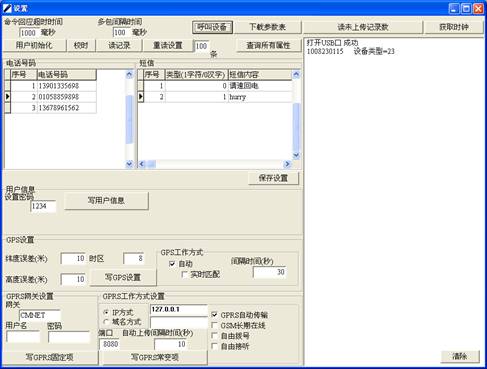Click the empty domain name input field
The image size is (487, 369).
pos(179,322)
